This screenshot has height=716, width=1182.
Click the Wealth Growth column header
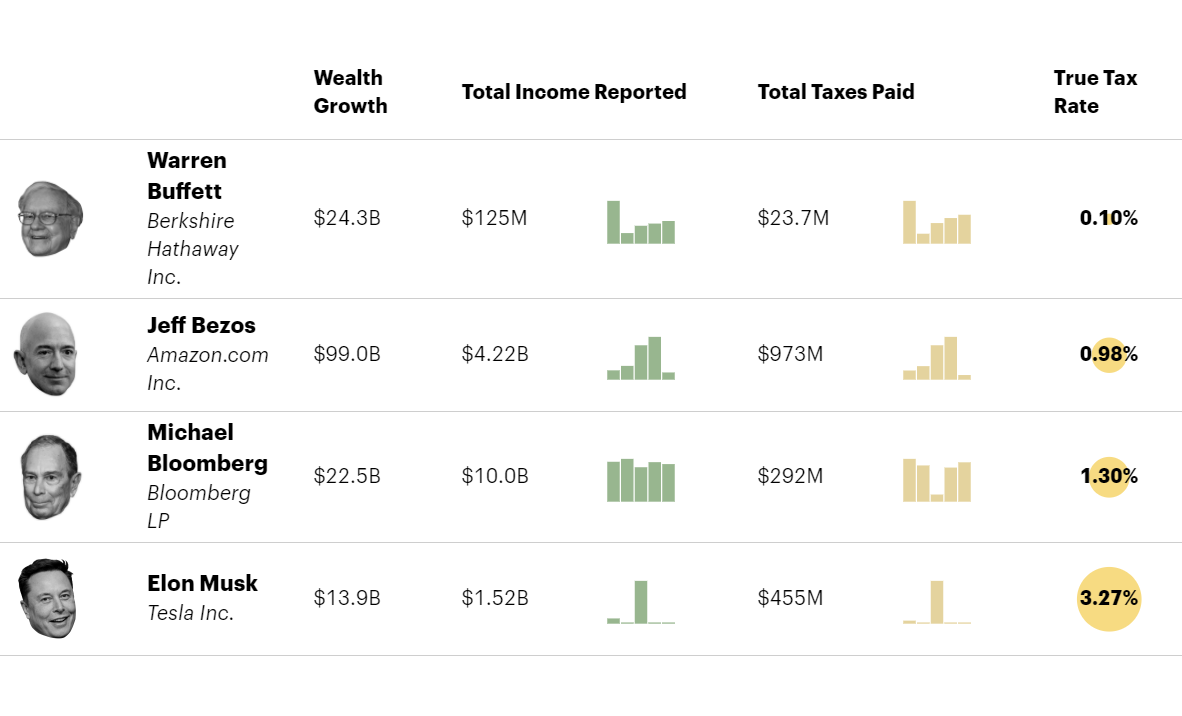[x=350, y=92]
